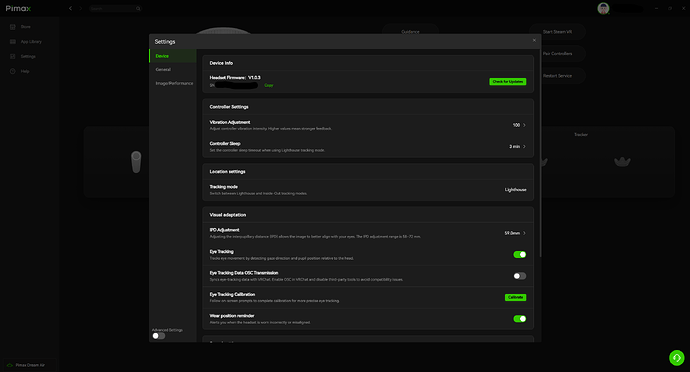Expand Vibration Adjustment value chevron
Viewport: 690px width, 372px height.
click(524, 125)
